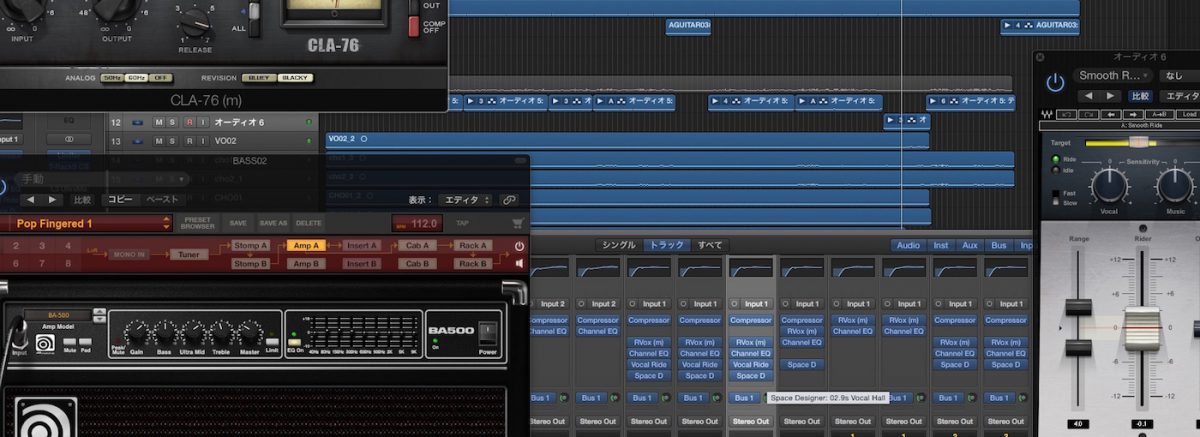Viewport: 1200px width, 437px height.
Task: Click TAP tempo button in AmpliTube
Action: pos(462,224)
